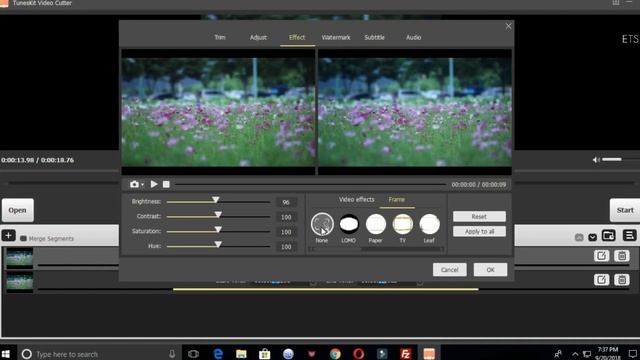Open File Explorer from taskbar

click(241, 354)
